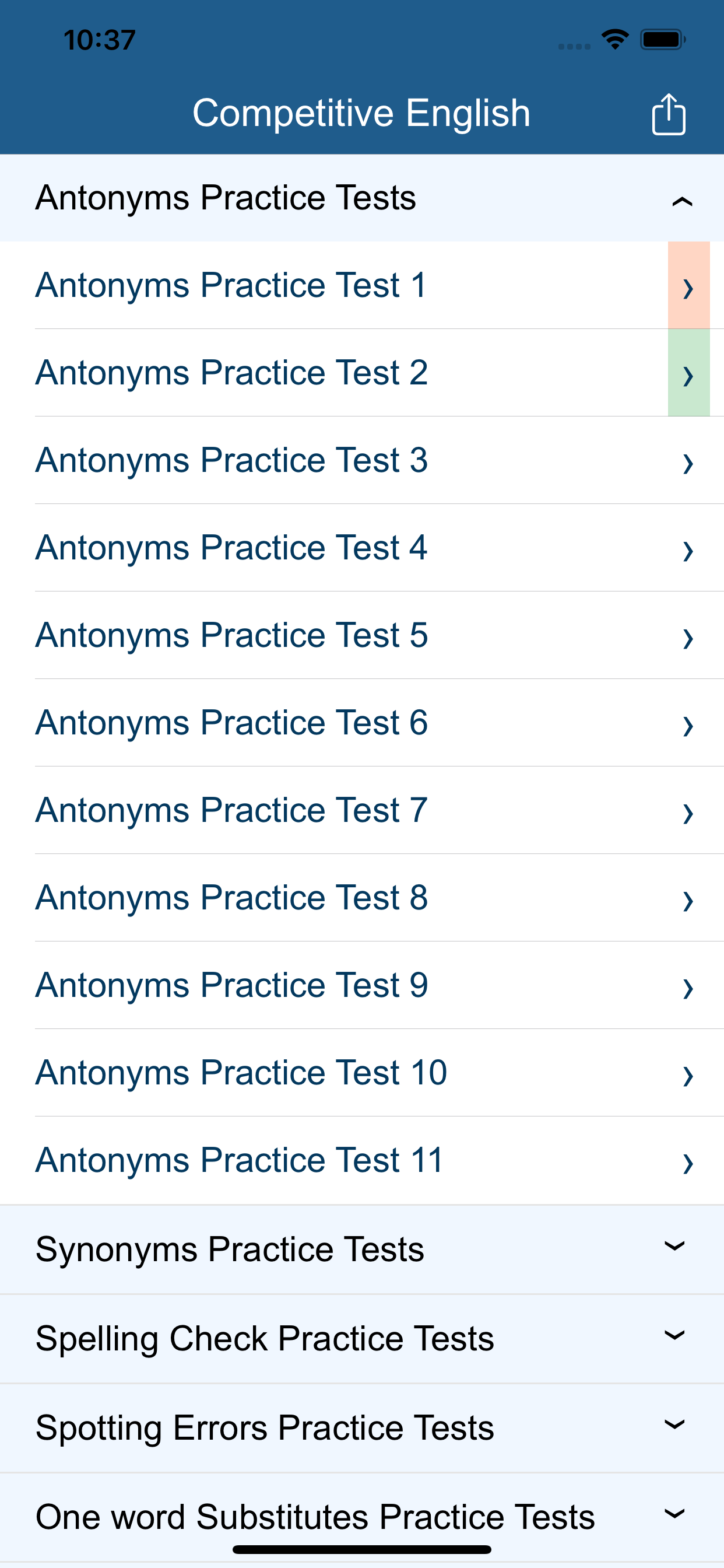Tap the green chevron for Test 2
The image size is (724, 1568).
click(688, 374)
